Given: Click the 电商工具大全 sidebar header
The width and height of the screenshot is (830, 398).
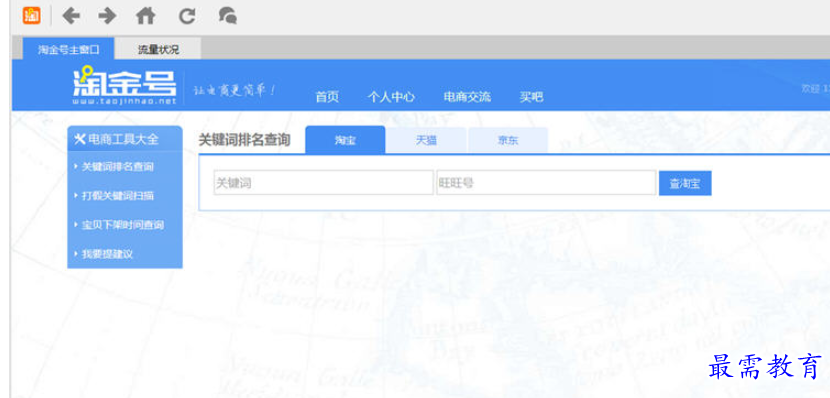Looking at the screenshot, I should 125,139.
